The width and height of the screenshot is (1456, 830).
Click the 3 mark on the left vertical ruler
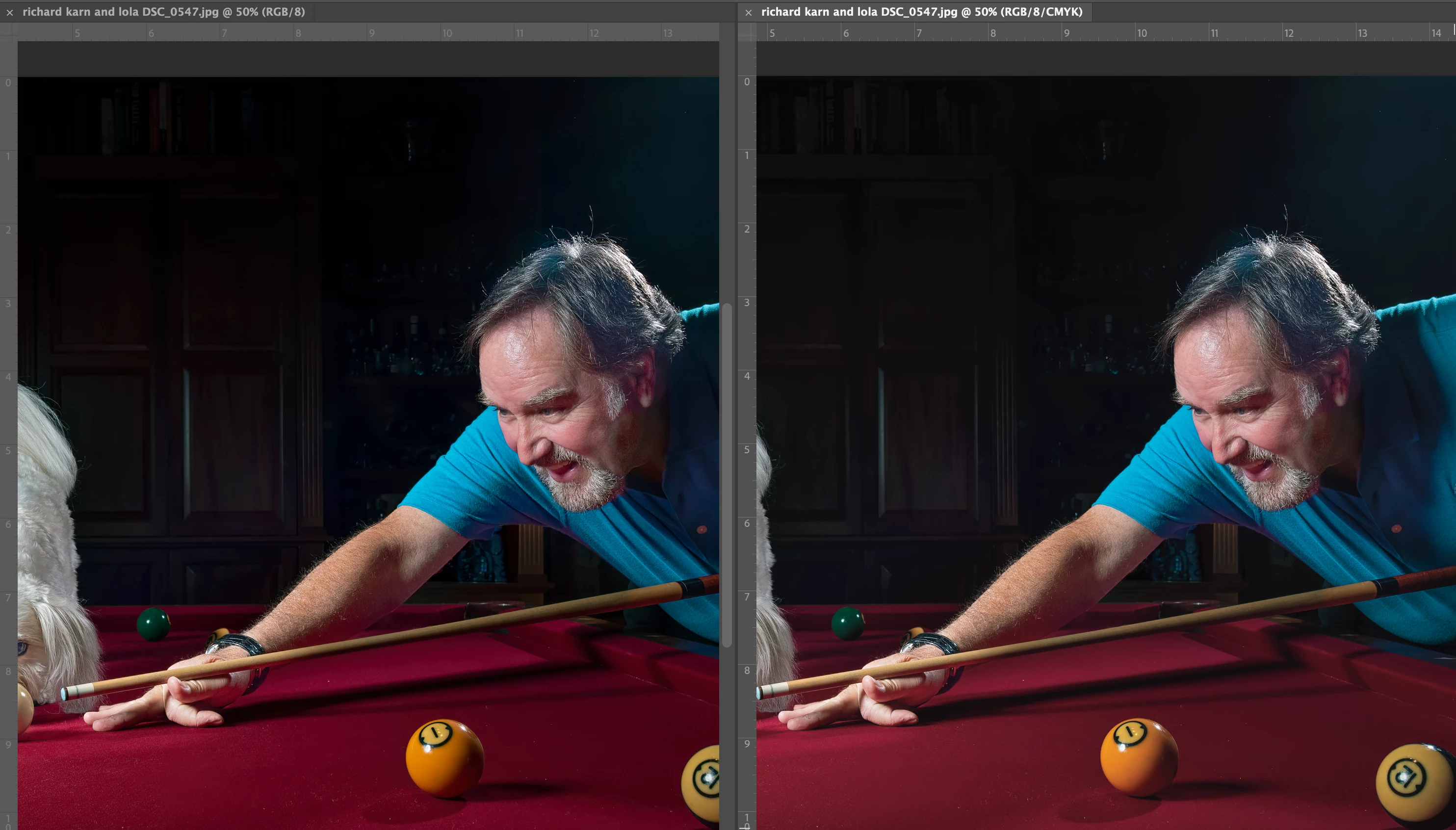pos(8,303)
